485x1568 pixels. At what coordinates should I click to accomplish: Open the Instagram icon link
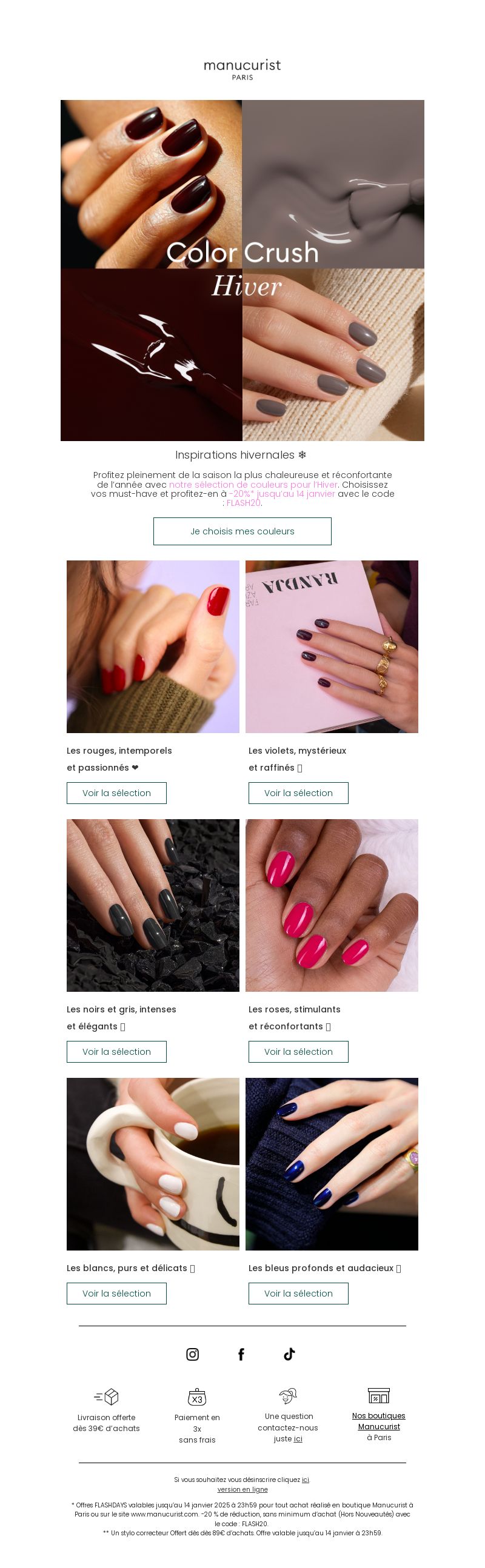pyautogui.click(x=193, y=1354)
